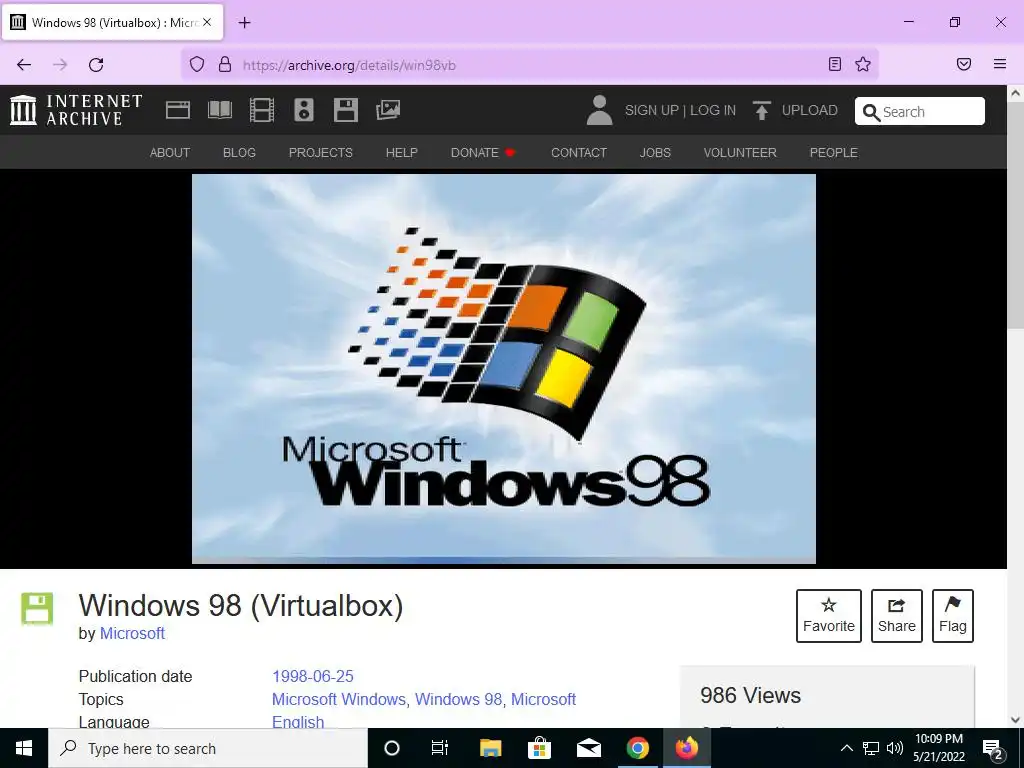Image resolution: width=1024 pixels, height=768 pixels.
Task: Focus the Internet Archive Search field
Action: pos(920,111)
